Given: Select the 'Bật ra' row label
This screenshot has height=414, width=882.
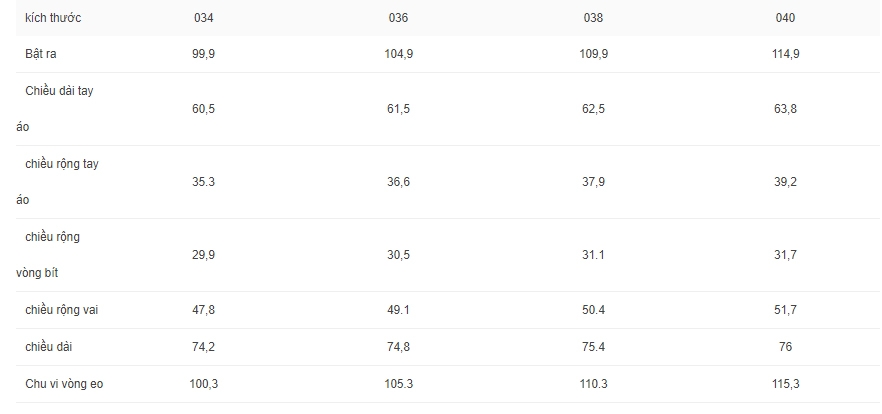Looking at the screenshot, I should pyautogui.click(x=40, y=55).
